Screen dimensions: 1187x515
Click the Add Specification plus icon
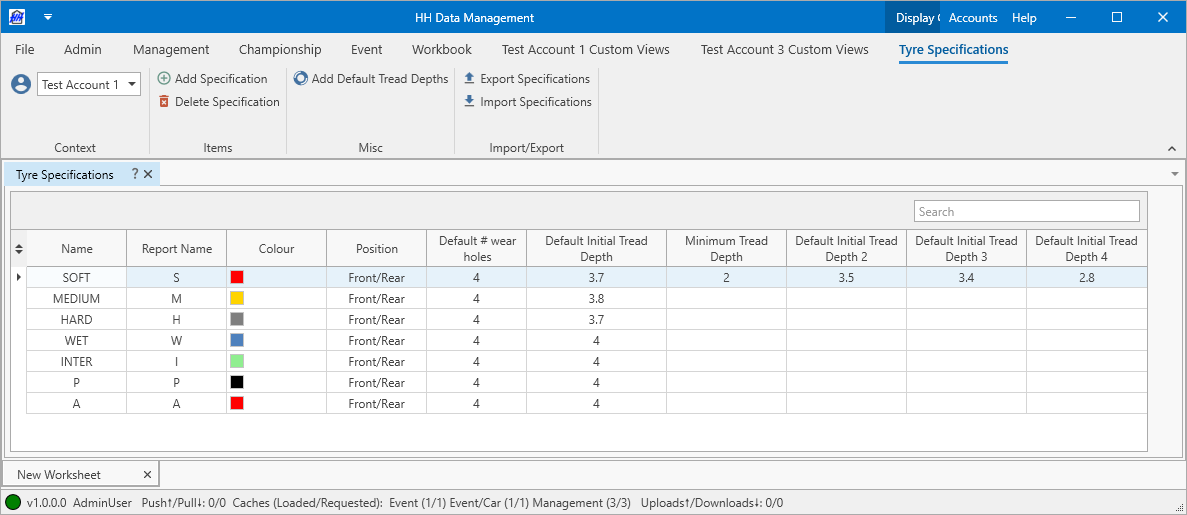point(164,79)
